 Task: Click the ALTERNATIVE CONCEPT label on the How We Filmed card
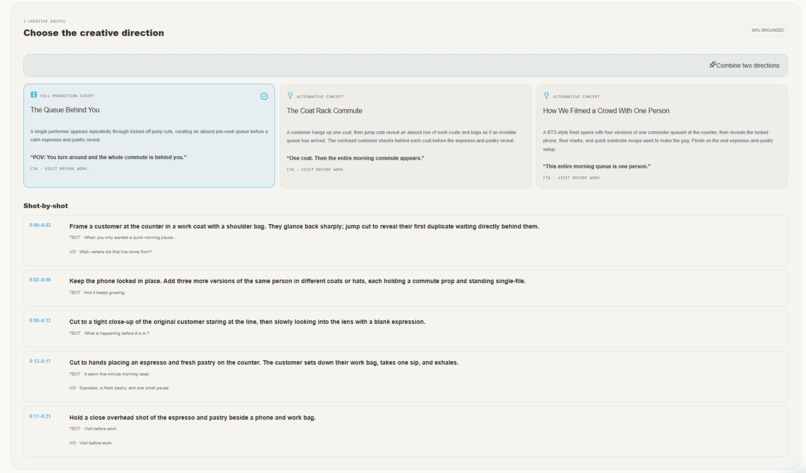coord(576,97)
